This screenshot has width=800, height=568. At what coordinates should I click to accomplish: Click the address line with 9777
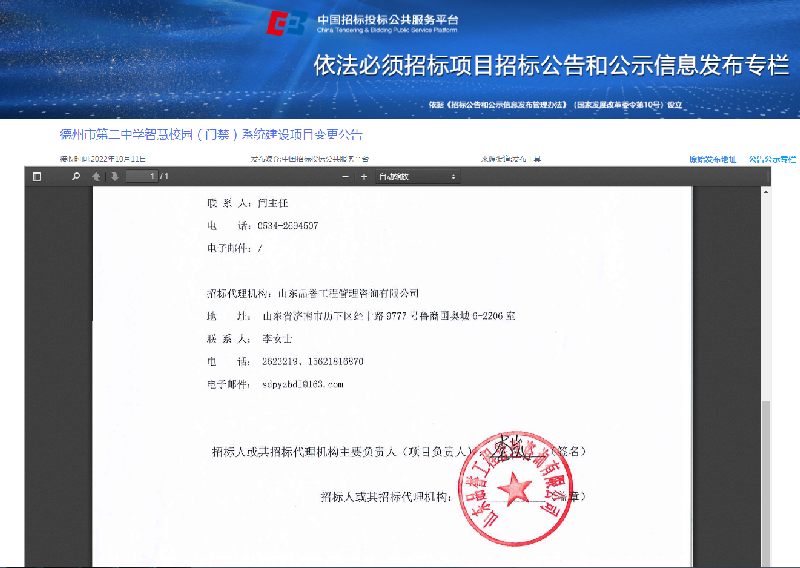(361, 316)
